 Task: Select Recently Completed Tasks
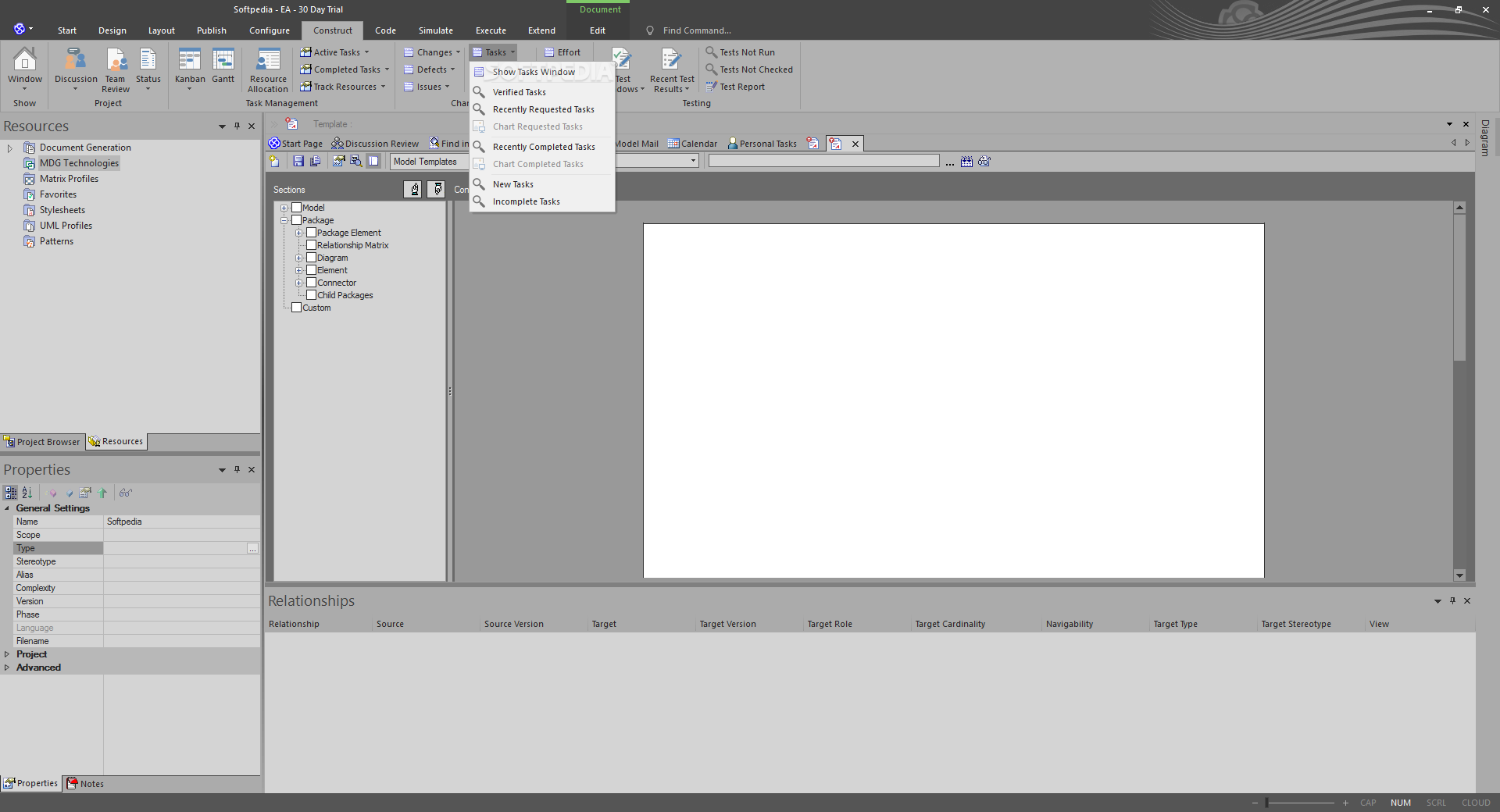[544, 147]
